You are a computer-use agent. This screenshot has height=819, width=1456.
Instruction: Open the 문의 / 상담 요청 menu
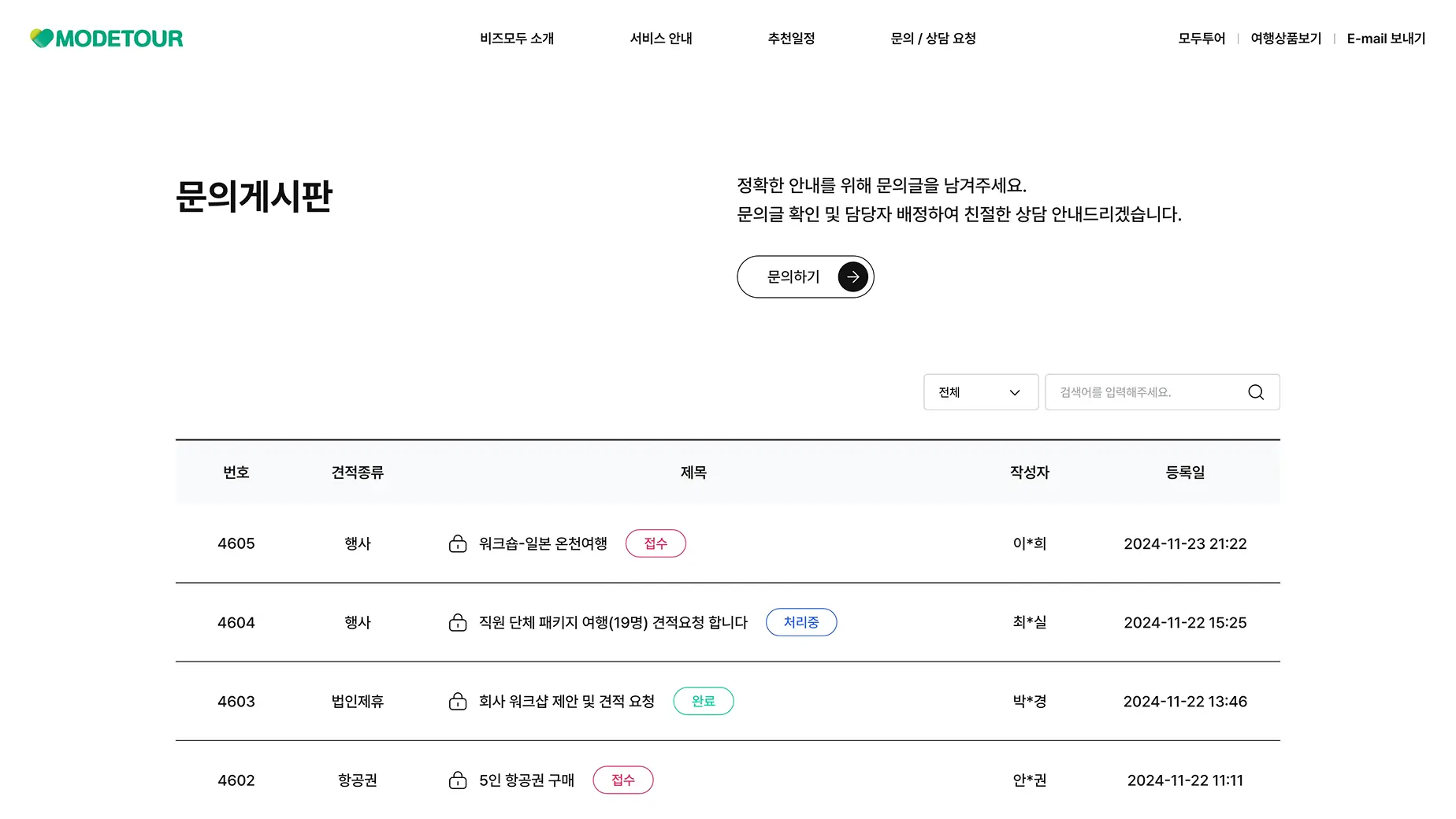coord(933,39)
